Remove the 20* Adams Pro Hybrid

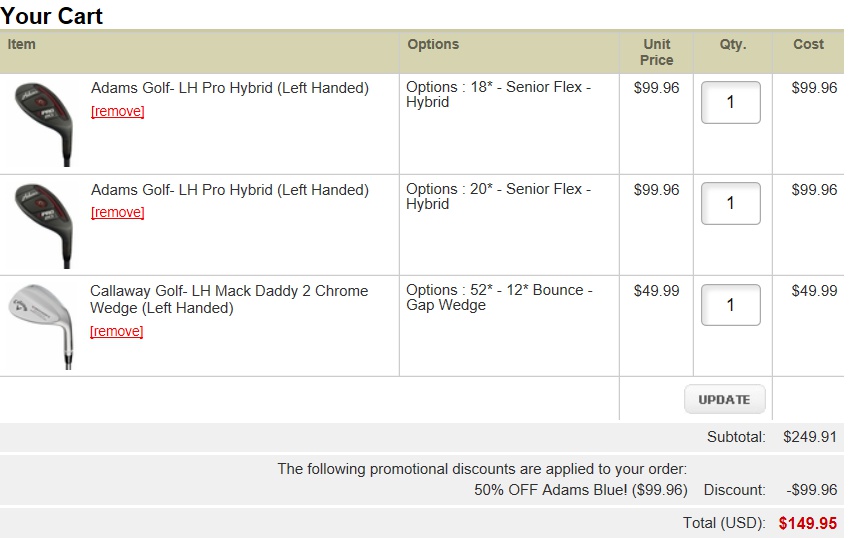pyautogui.click(x=117, y=212)
